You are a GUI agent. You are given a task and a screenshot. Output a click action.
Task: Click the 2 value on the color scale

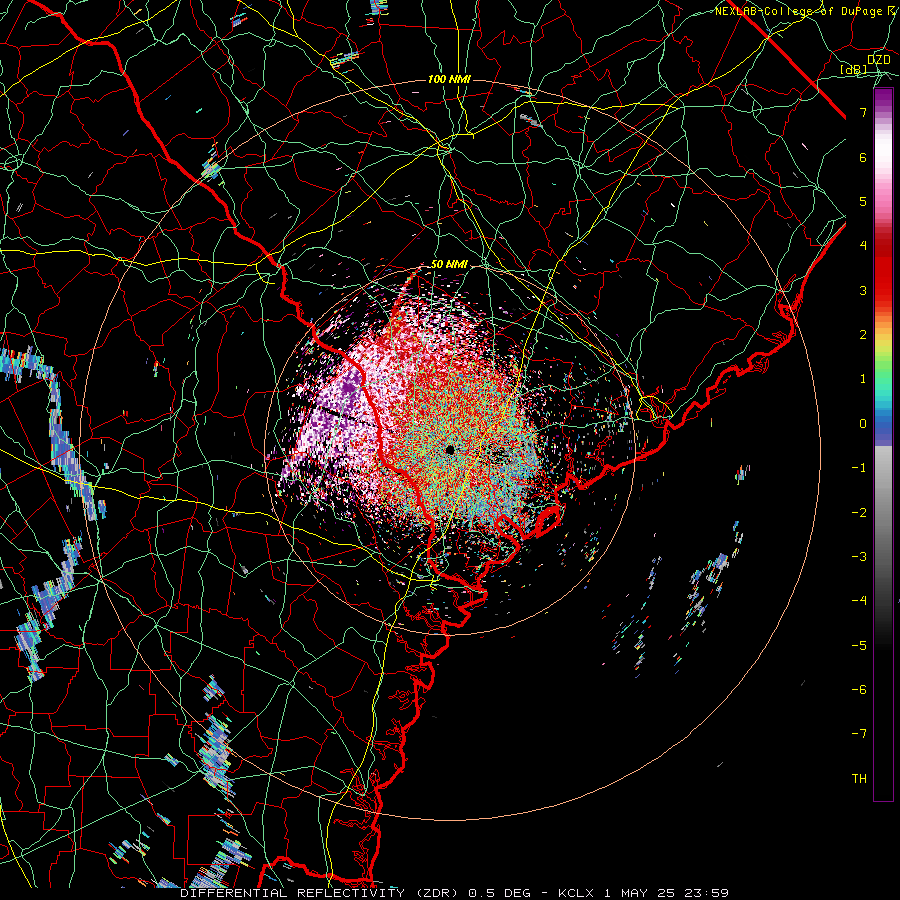pyautogui.click(x=863, y=335)
